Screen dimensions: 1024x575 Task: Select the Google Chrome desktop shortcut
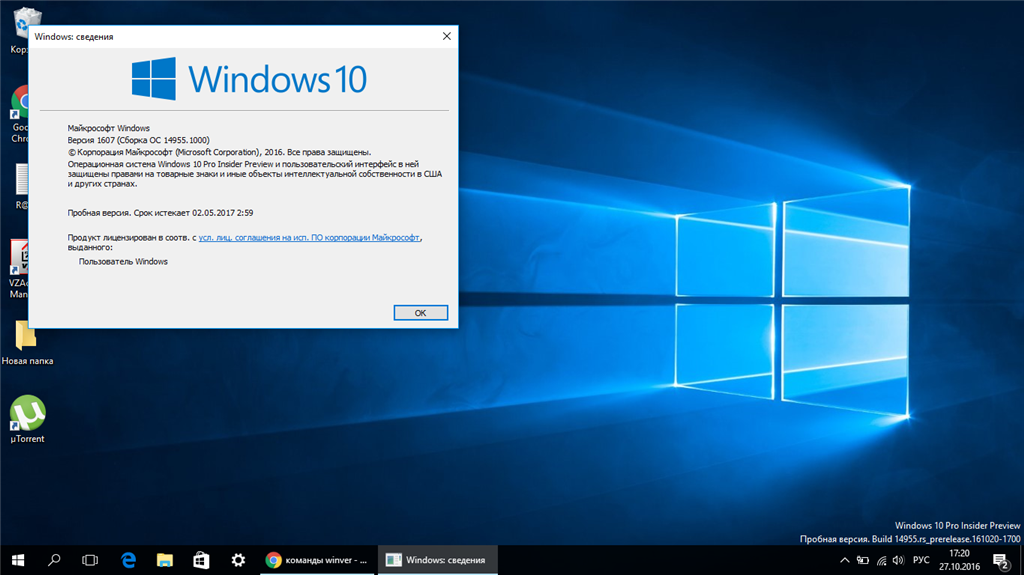coord(20,114)
